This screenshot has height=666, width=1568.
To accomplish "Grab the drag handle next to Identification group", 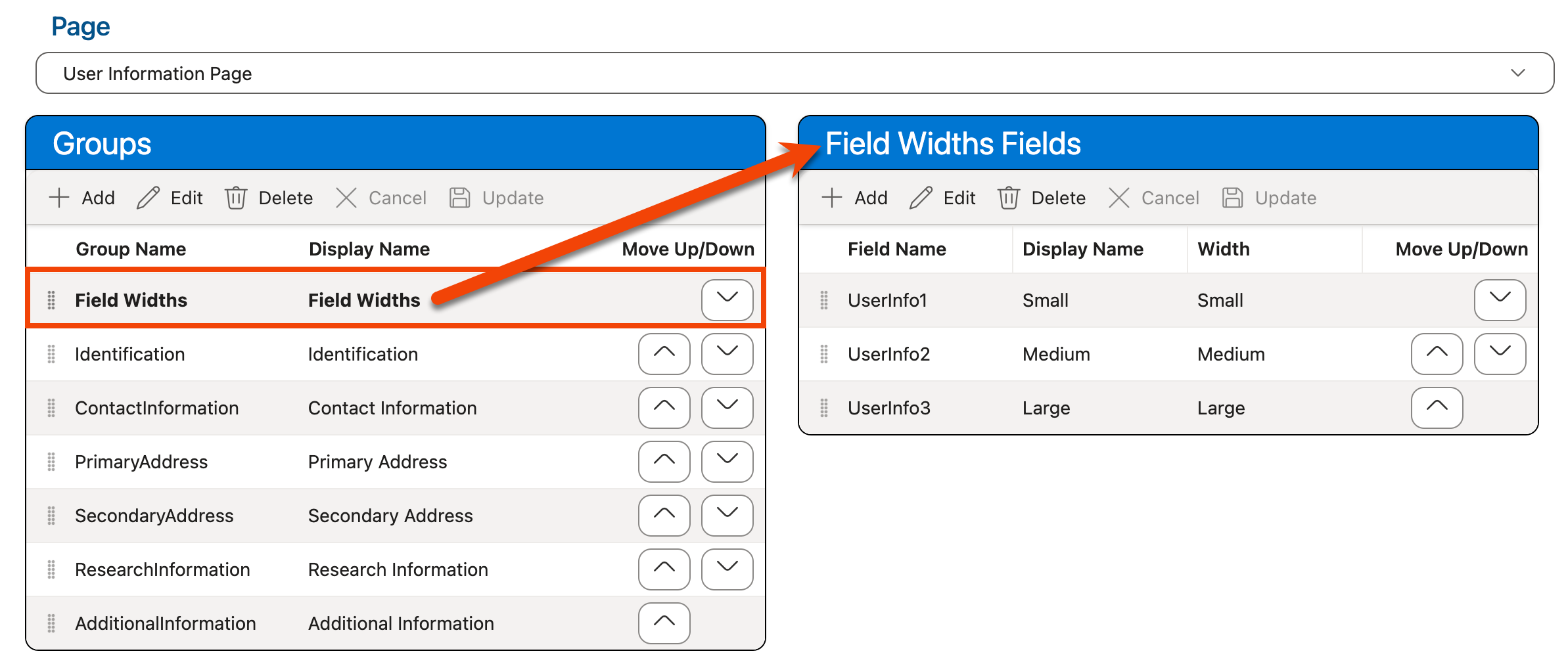I will (x=52, y=354).
